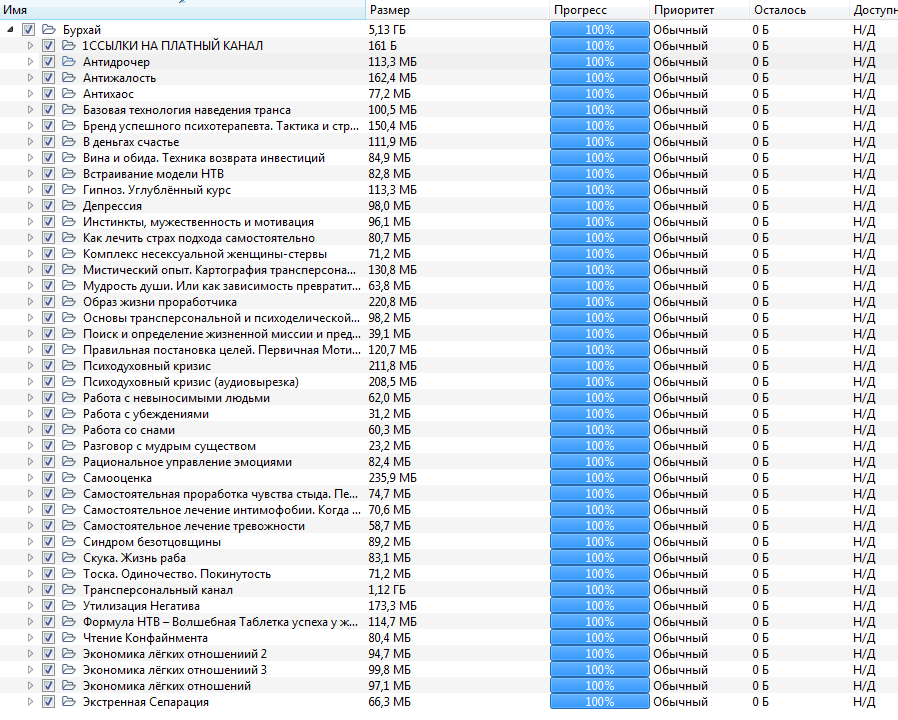Click the folder icon for Работа со снами
The height and width of the screenshot is (720, 898).
[68, 430]
